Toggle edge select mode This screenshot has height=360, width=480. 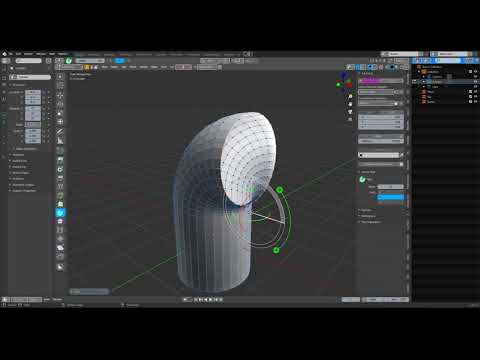tap(91, 67)
